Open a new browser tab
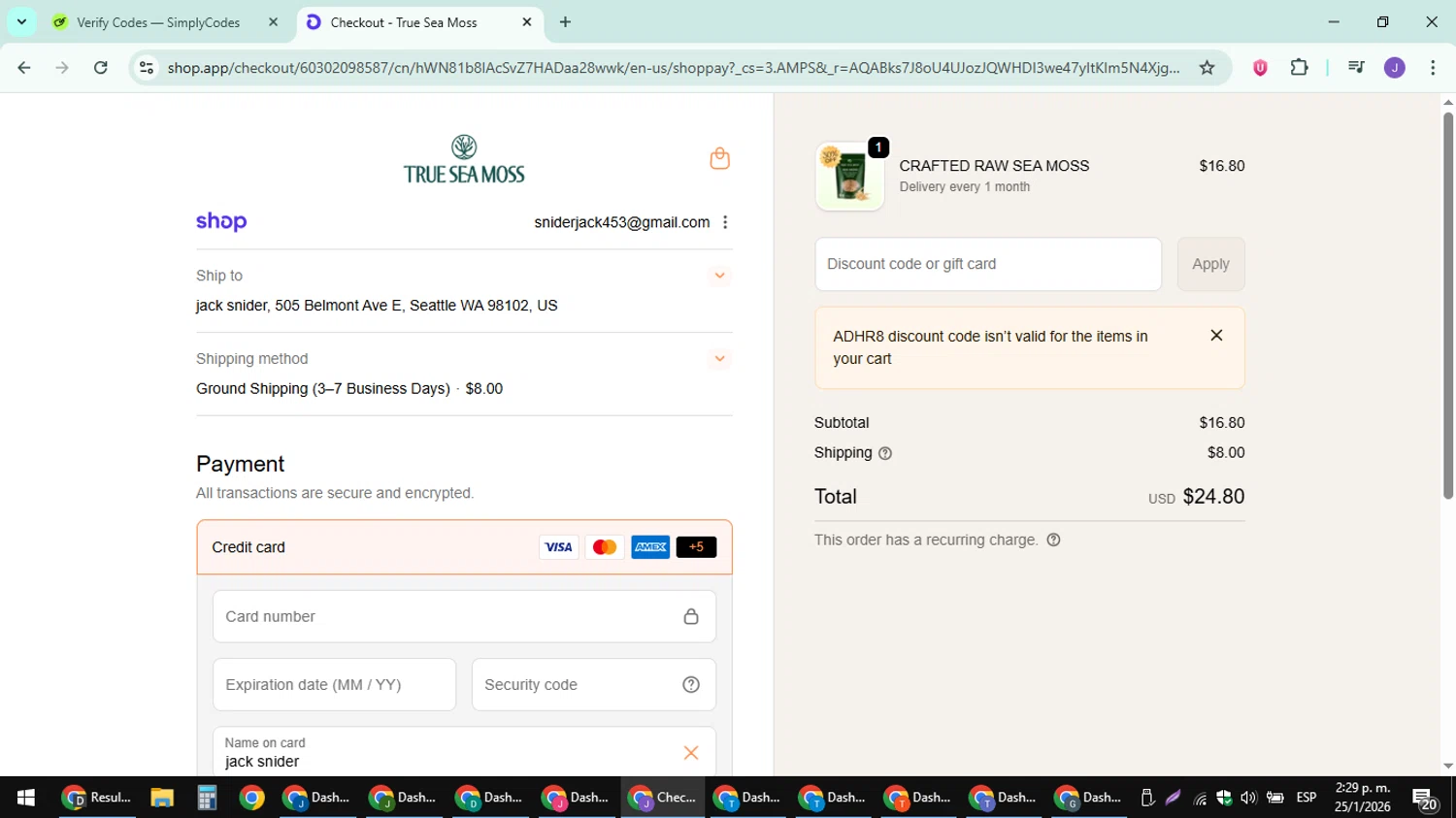 [565, 21]
